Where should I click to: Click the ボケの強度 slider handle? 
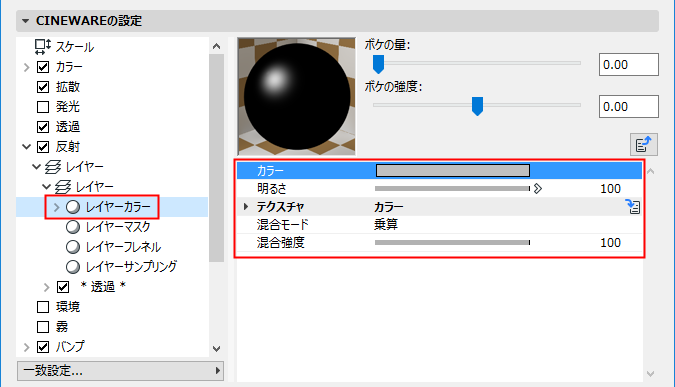pyautogui.click(x=477, y=106)
